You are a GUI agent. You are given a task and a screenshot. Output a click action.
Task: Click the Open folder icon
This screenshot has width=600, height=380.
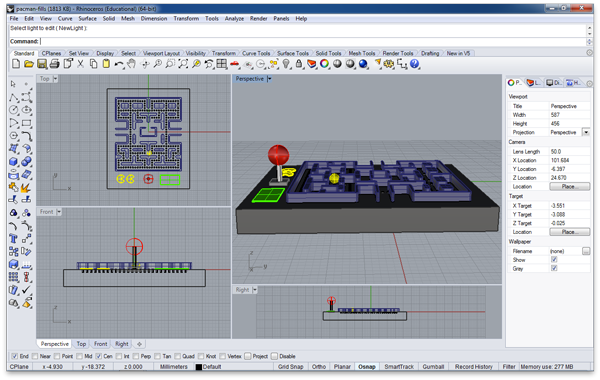tap(29, 64)
